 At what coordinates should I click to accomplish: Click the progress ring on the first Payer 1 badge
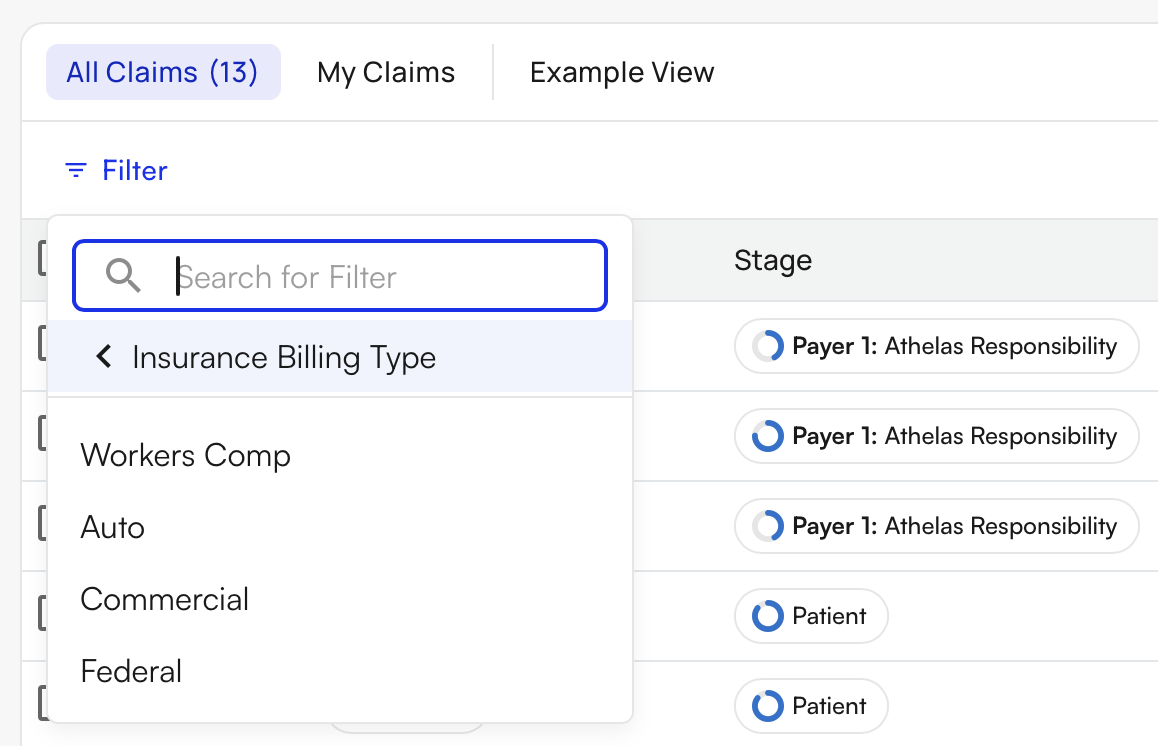768,346
